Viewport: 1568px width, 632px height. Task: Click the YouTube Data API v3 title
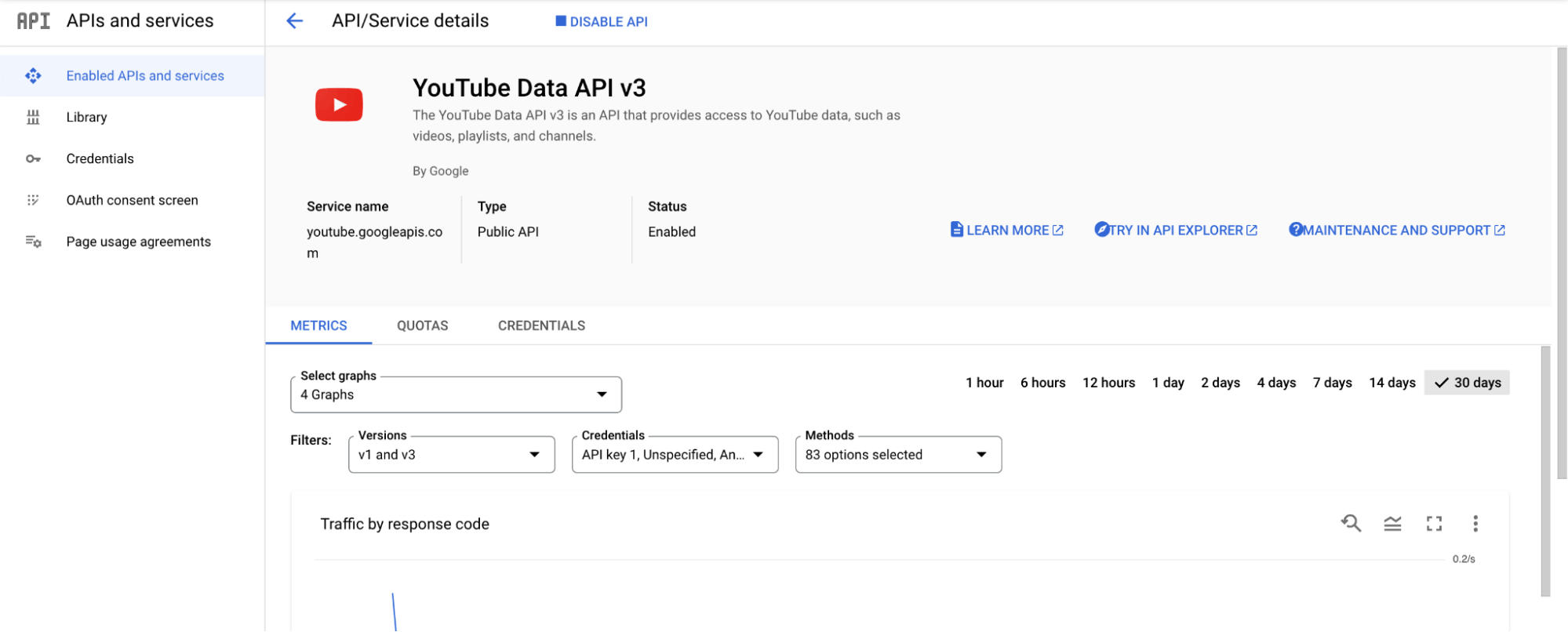[x=529, y=88]
